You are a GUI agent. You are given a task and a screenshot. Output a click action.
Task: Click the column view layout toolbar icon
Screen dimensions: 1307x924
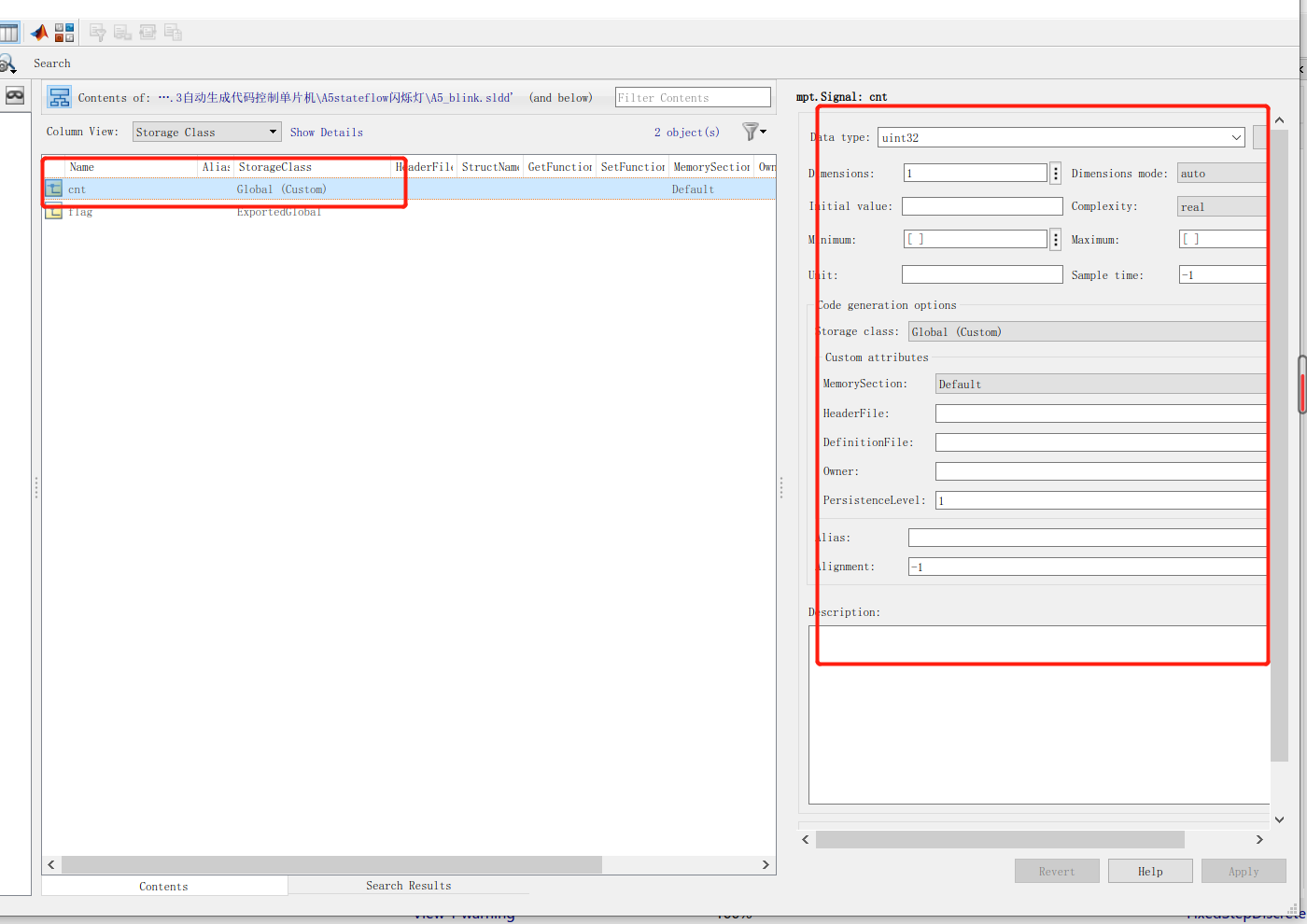pyautogui.click(x=9, y=33)
